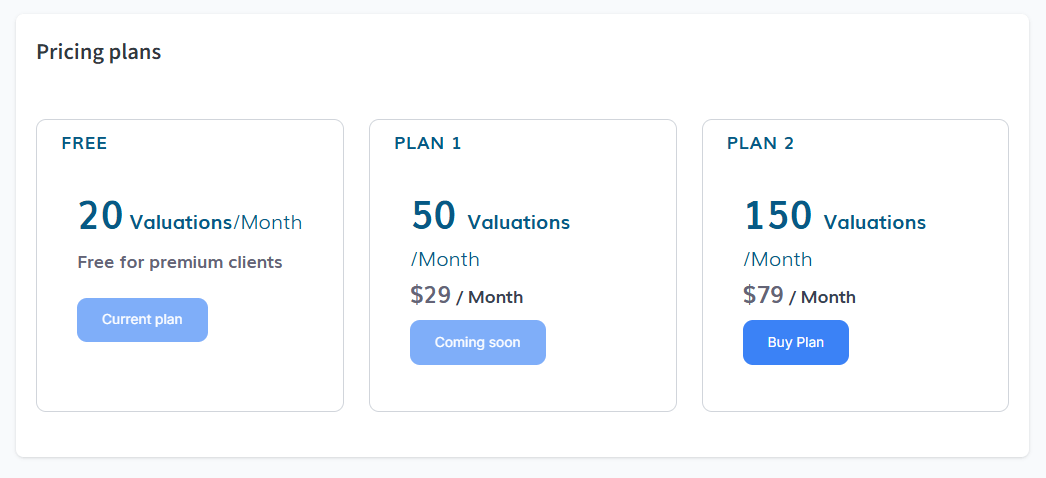Viewport: 1046px width, 478px height.
Task: Click the Pricing plans heading
Action: pyautogui.click(x=98, y=52)
